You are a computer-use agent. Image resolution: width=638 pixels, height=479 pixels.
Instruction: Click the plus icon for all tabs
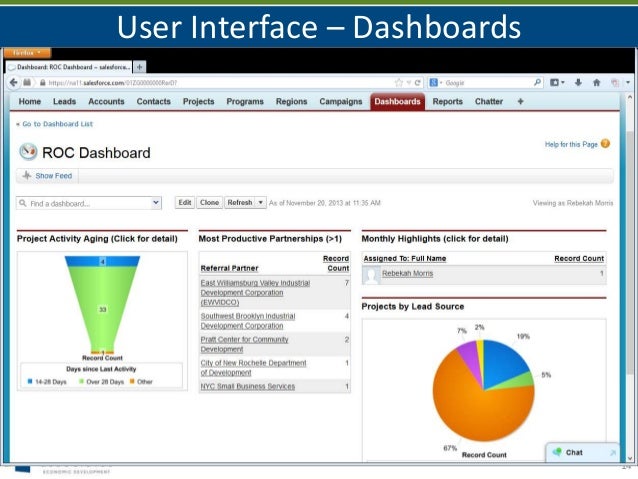tap(520, 101)
